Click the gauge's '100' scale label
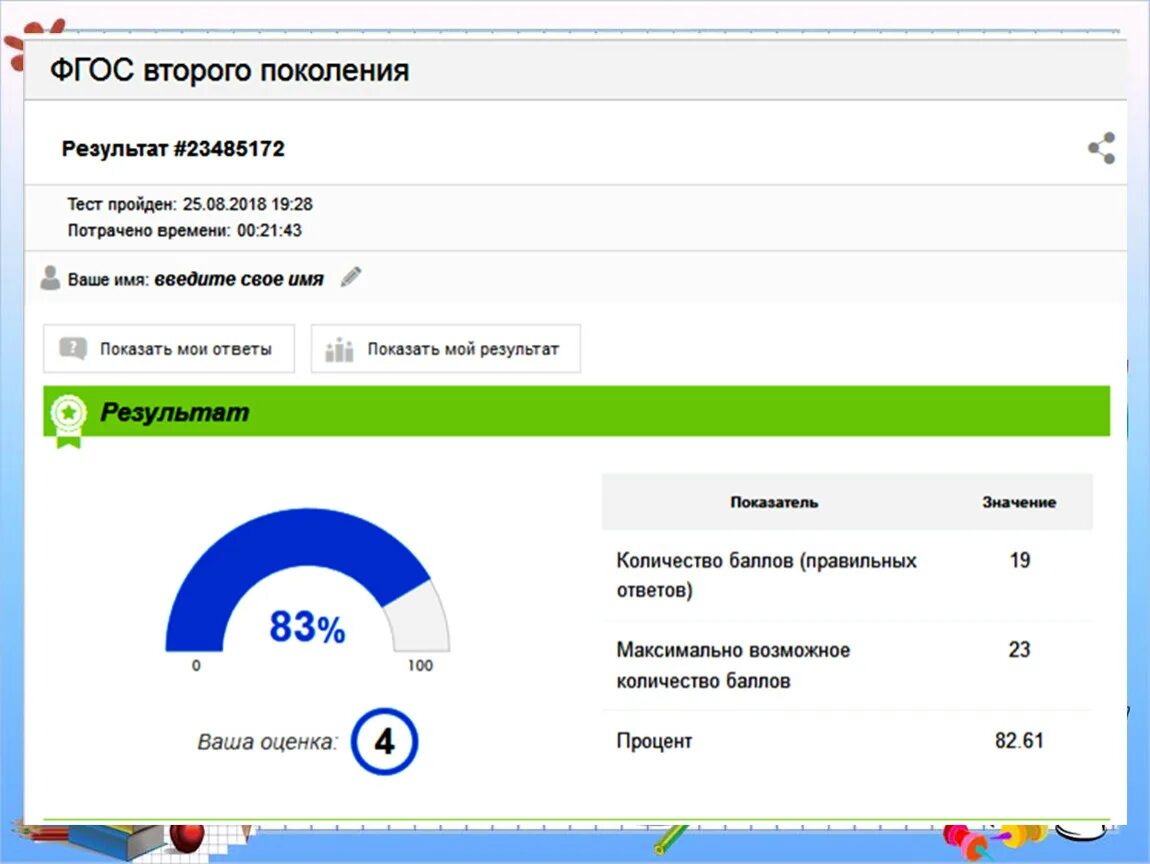 coord(420,665)
